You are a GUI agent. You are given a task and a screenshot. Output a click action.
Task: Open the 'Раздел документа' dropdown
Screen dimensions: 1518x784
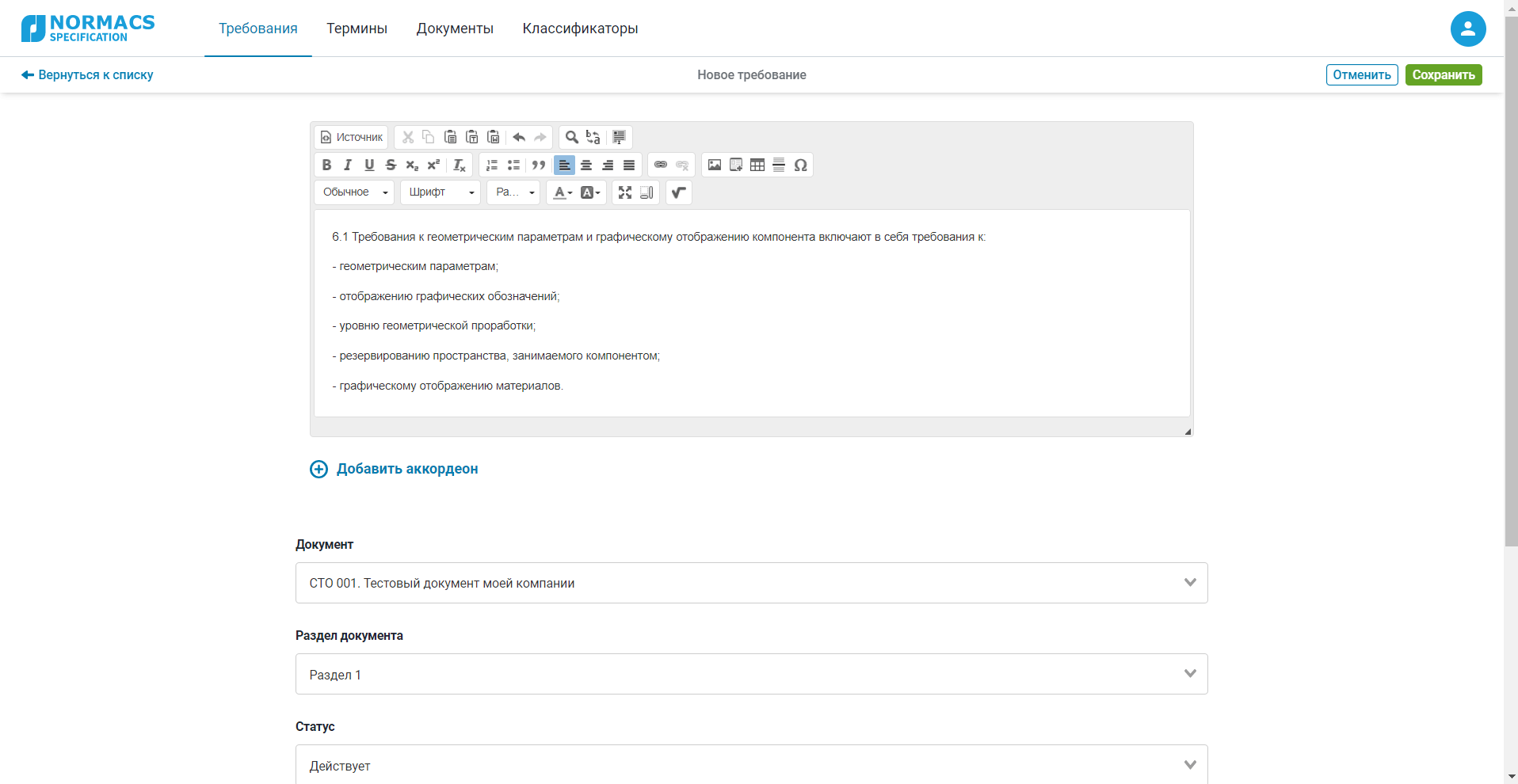coord(751,674)
